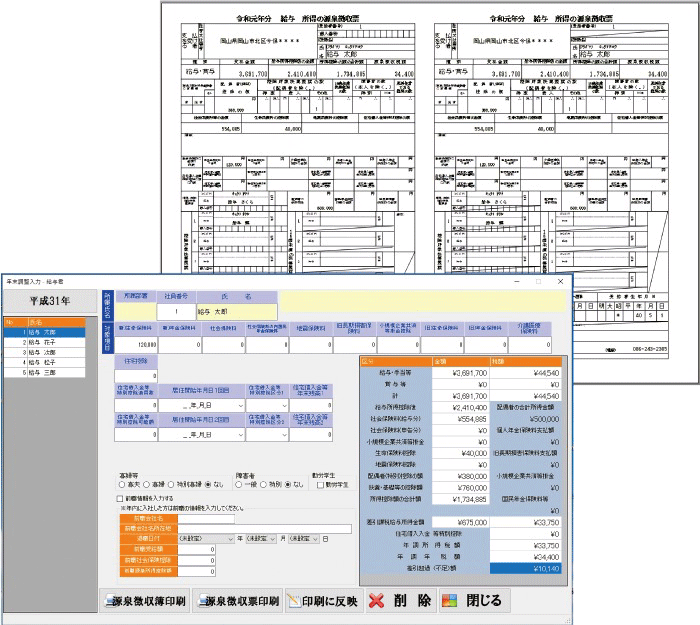Click the 給与所得控除後 amount ¥2,410,400
Screen dimensions: 700x625
460,408
